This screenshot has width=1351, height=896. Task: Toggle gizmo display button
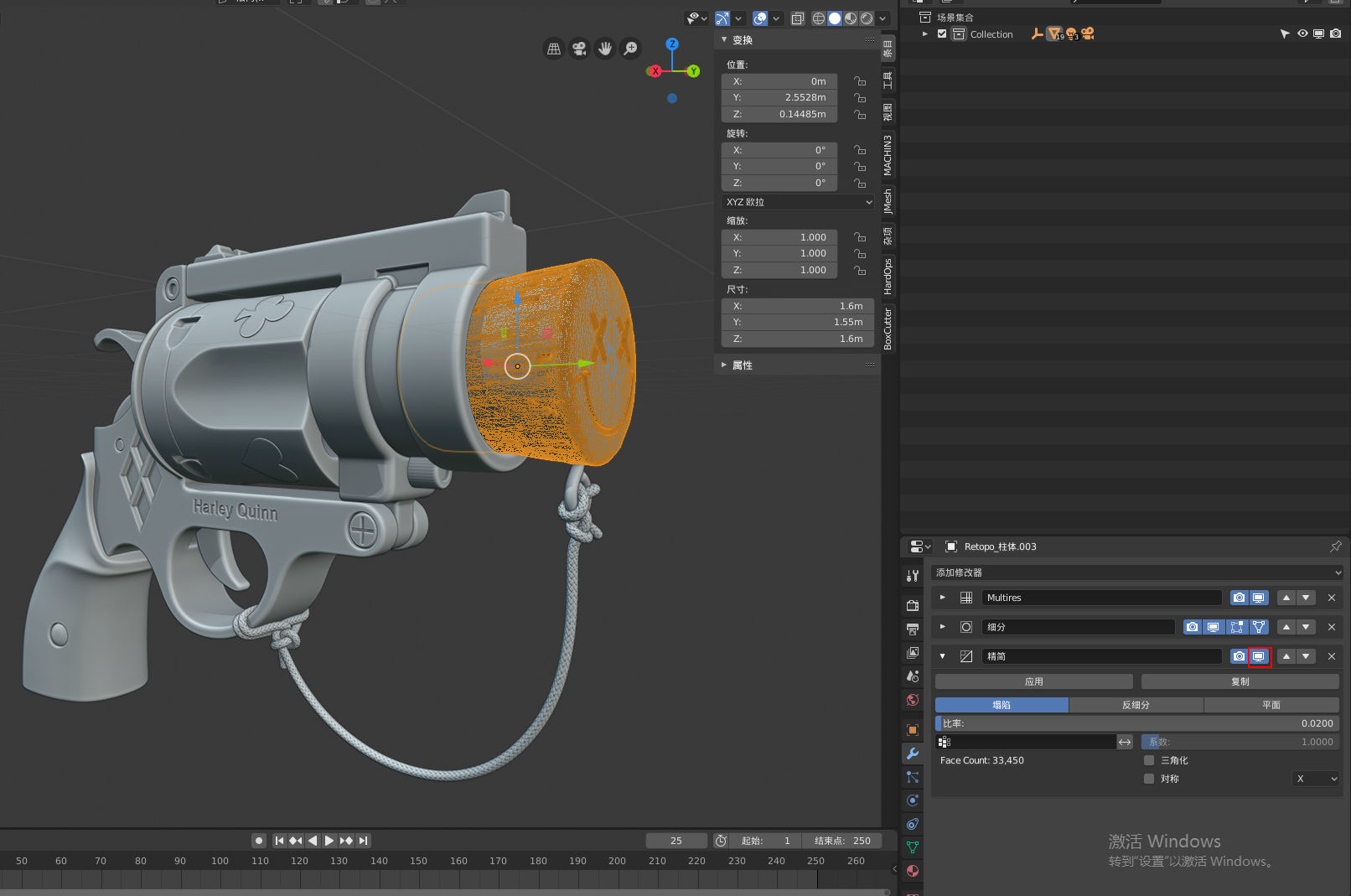(722, 18)
